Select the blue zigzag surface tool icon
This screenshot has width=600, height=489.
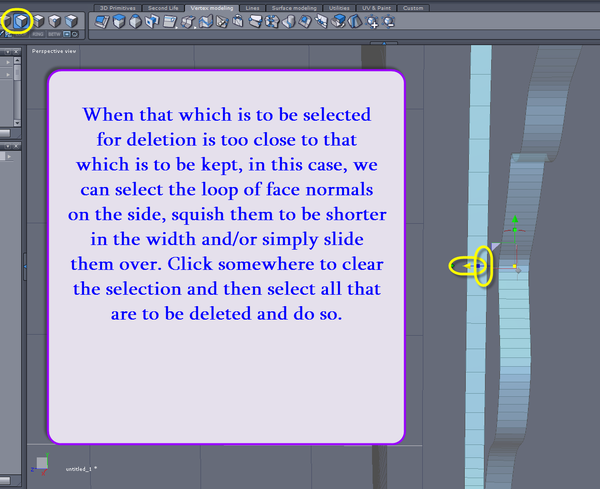pyautogui.click(x=206, y=21)
